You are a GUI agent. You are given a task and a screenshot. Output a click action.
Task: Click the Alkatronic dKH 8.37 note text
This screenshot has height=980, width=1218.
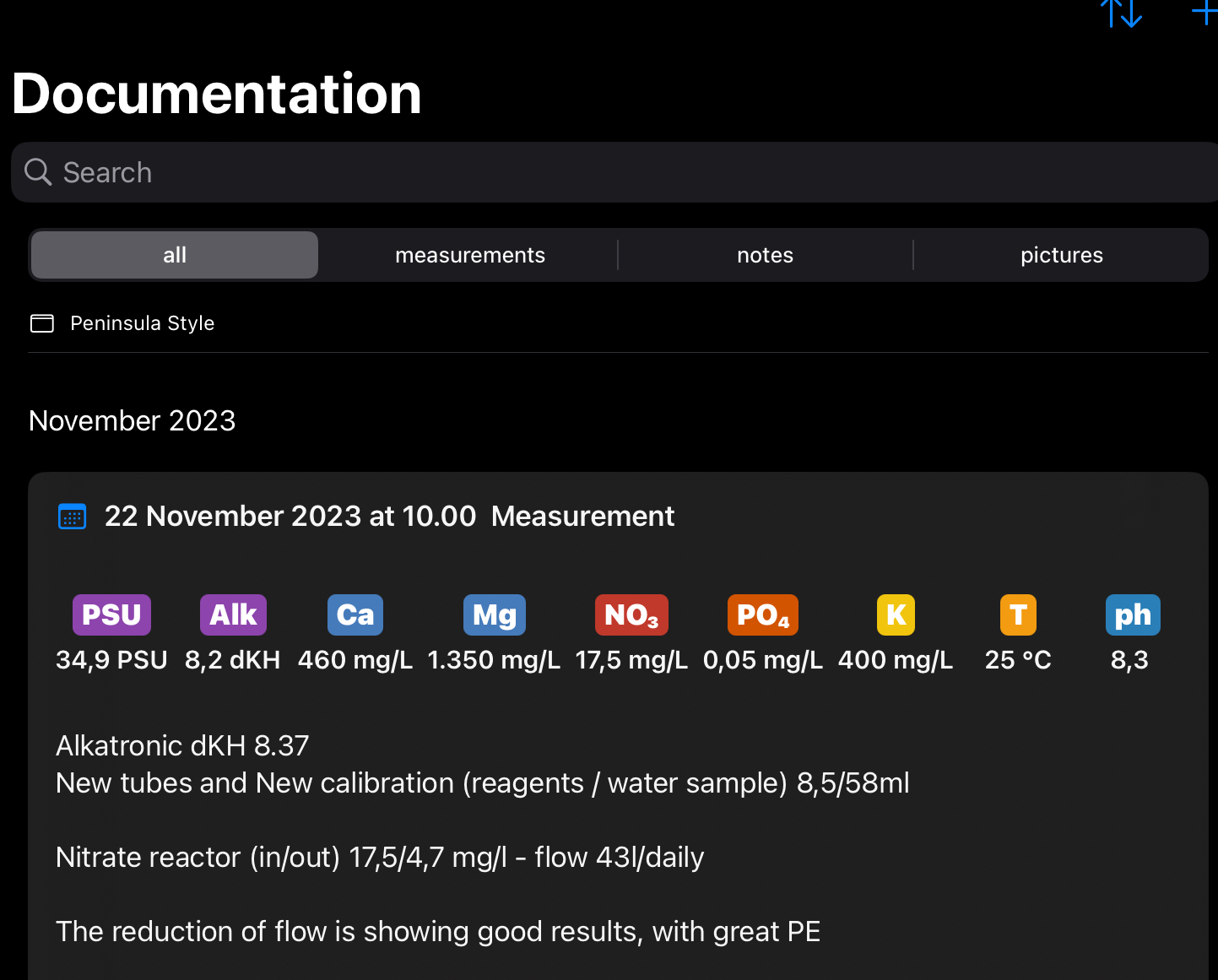(182, 746)
